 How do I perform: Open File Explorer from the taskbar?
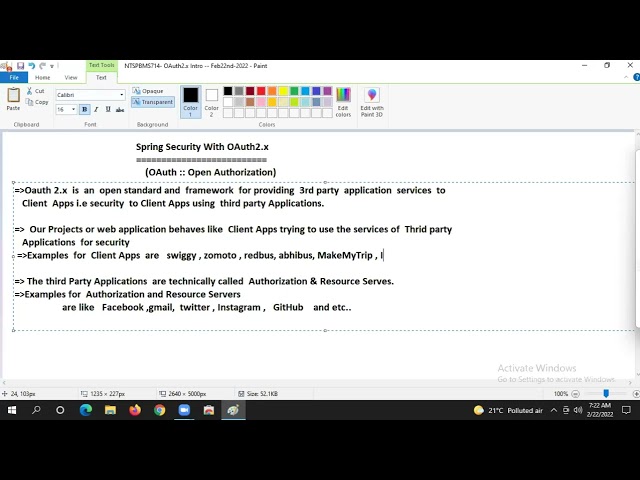pos(110,410)
